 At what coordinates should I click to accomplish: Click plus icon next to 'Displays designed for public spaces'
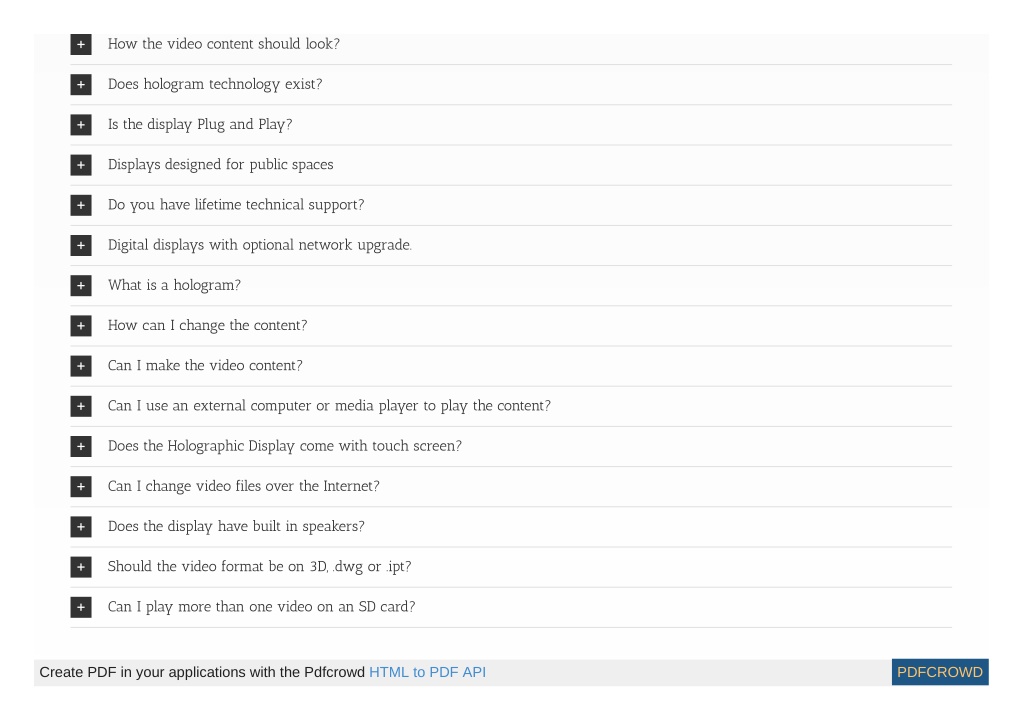click(81, 165)
